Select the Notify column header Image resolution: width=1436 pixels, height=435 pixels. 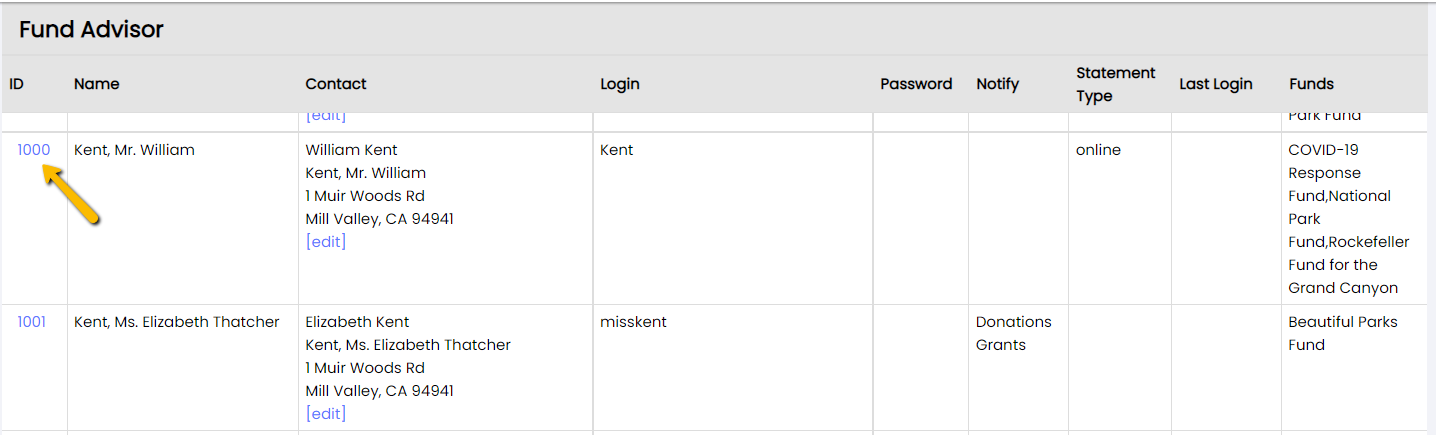(x=998, y=84)
